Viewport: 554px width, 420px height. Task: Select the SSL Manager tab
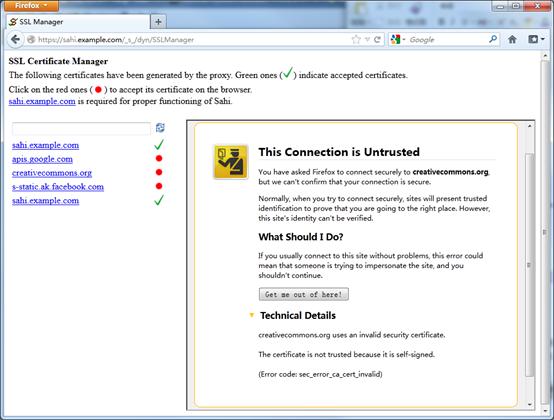tap(78, 22)
